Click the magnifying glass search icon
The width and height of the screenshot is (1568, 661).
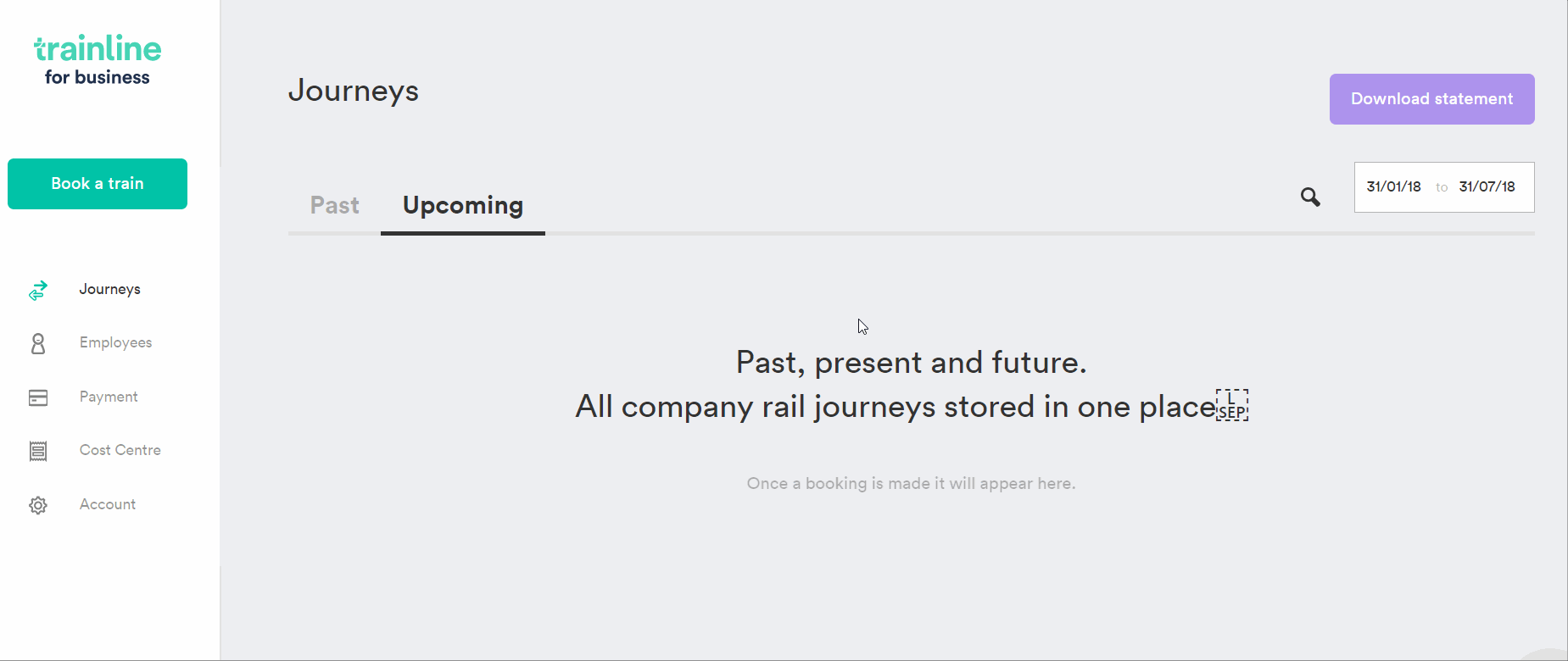click(x=1310, y=197)
